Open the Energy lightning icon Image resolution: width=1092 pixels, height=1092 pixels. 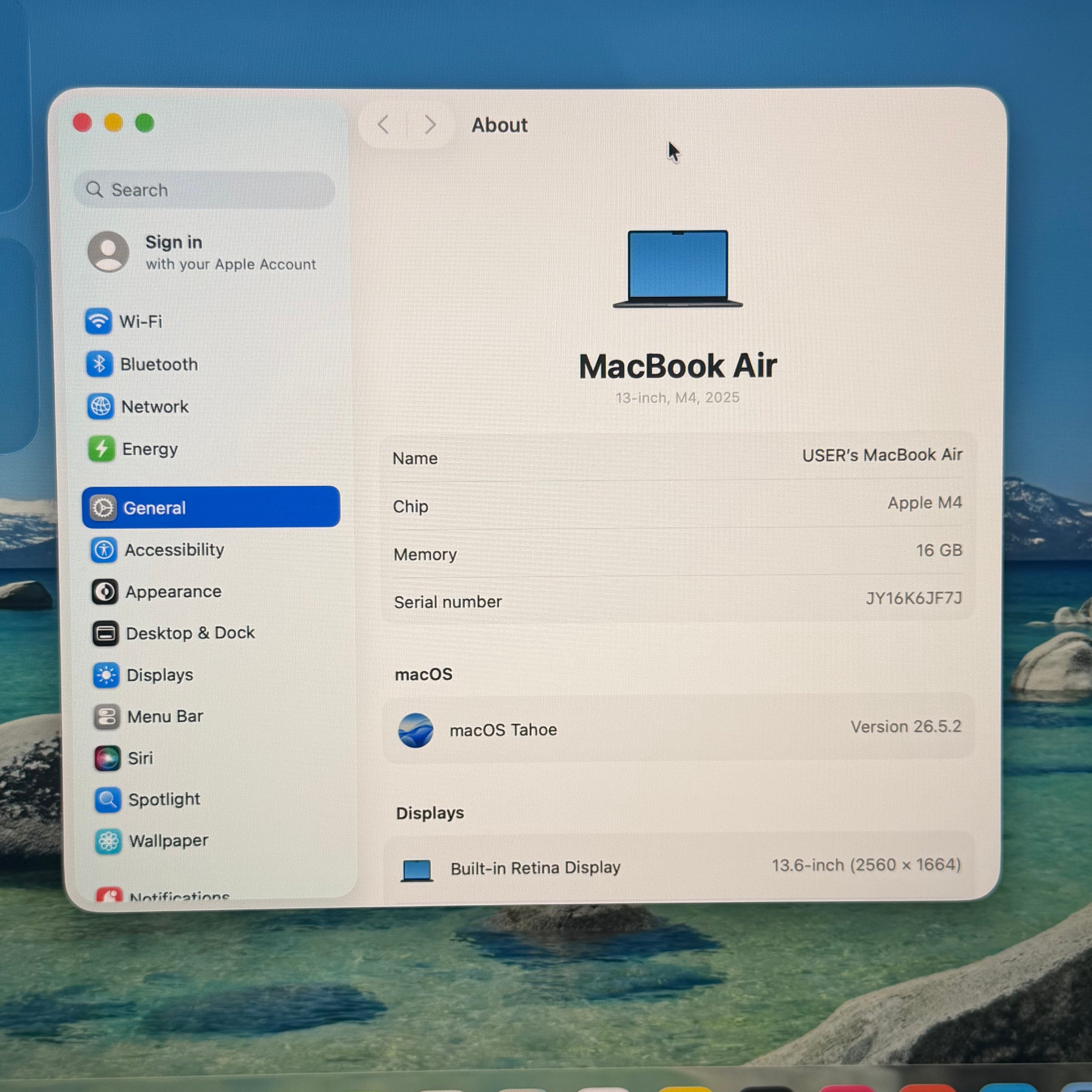[102, 449]
